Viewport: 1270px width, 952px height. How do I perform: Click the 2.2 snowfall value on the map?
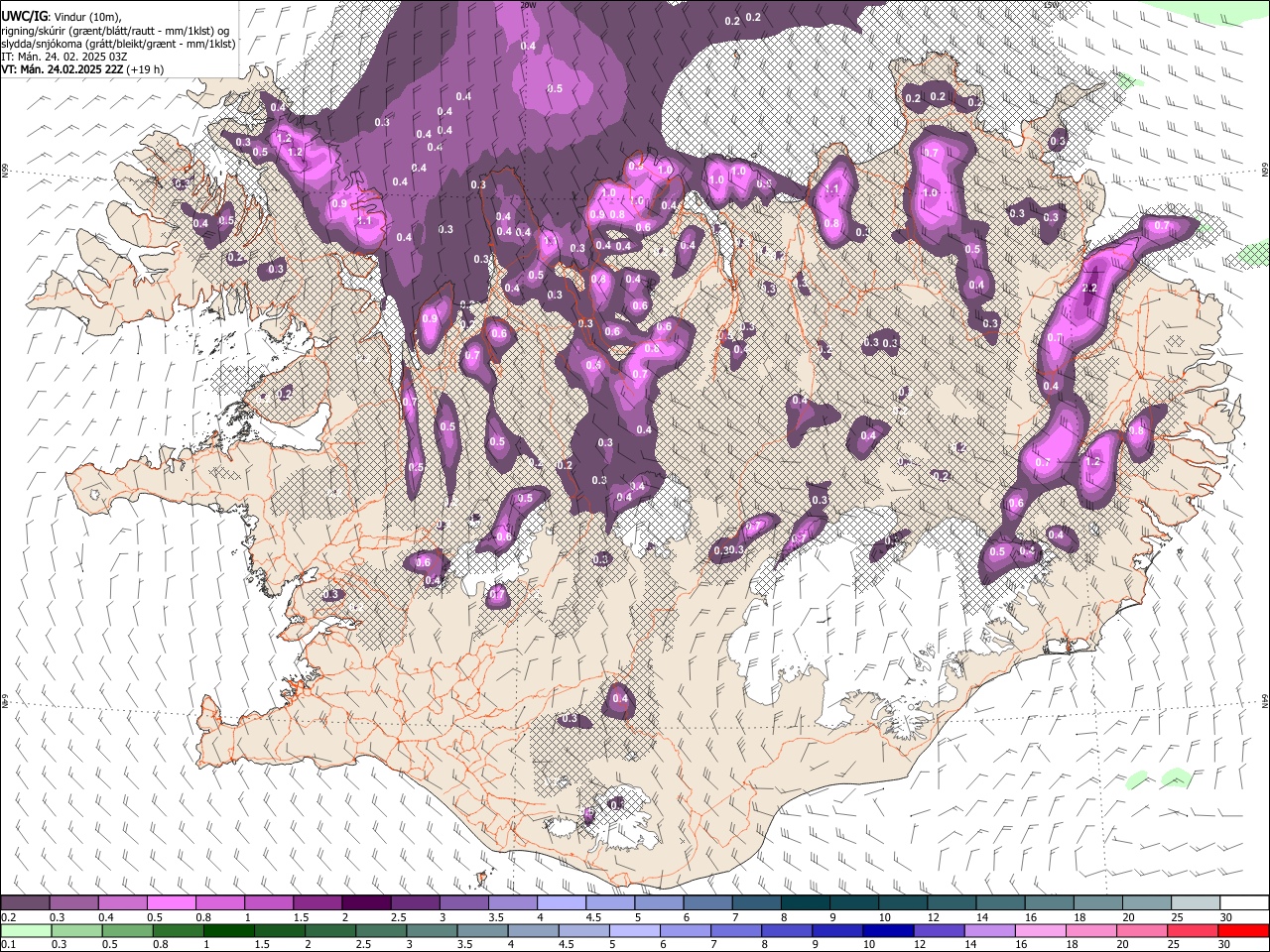click(x=1089, y=289)
